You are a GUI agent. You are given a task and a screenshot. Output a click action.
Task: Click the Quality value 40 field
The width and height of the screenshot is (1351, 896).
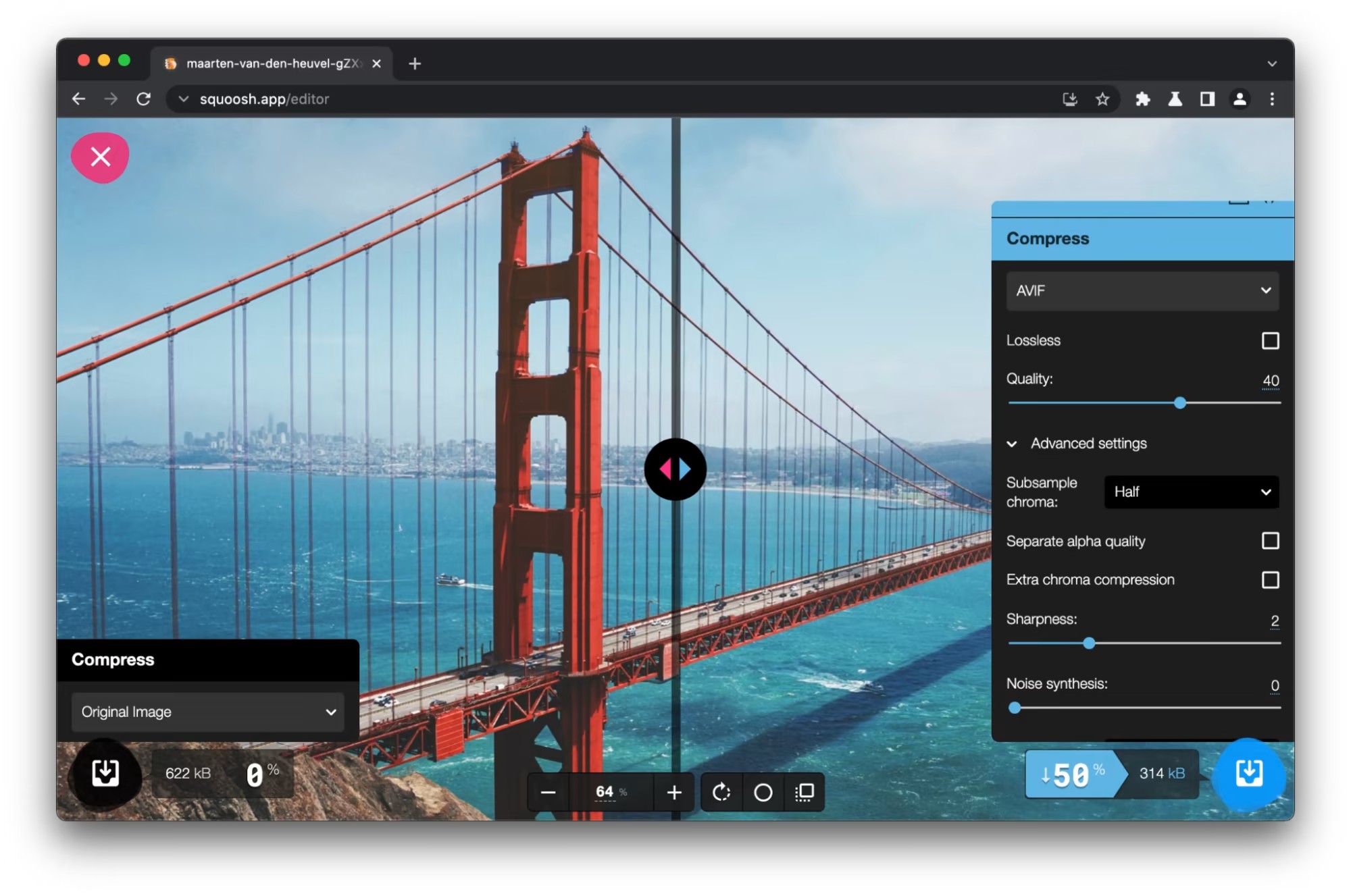click(1271, 380)
